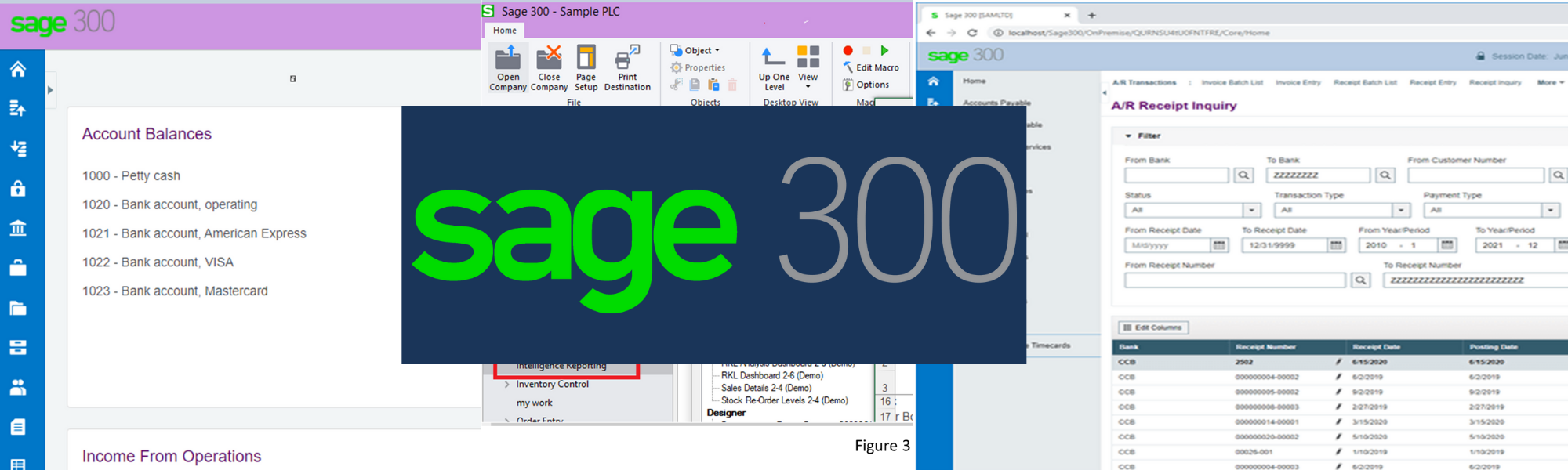Open Accounts Payable in the browser window's navigation

point(996,103)
